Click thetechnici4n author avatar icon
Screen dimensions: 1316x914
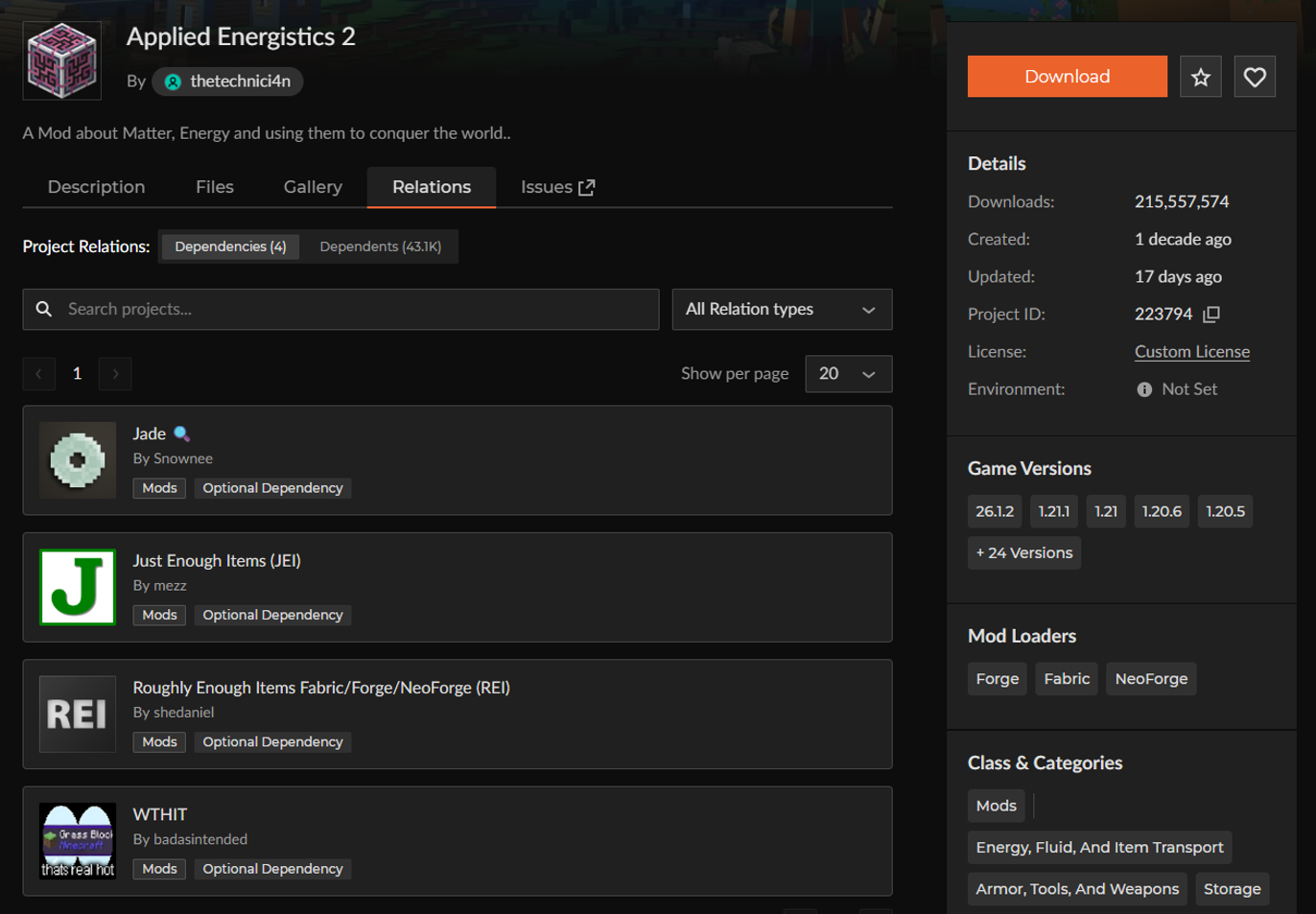pyautogui.click(x=173, y=82)
